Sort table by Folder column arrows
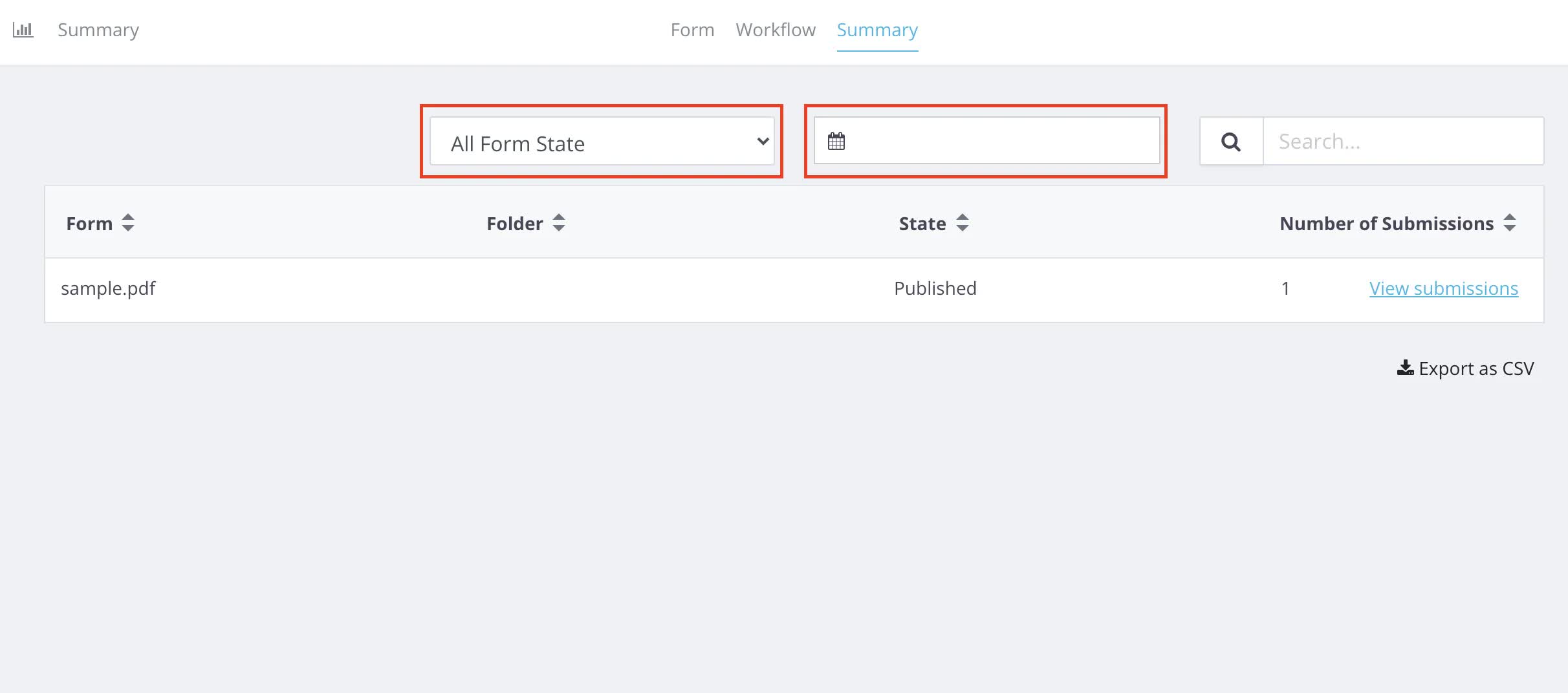 tap(559, 223)
